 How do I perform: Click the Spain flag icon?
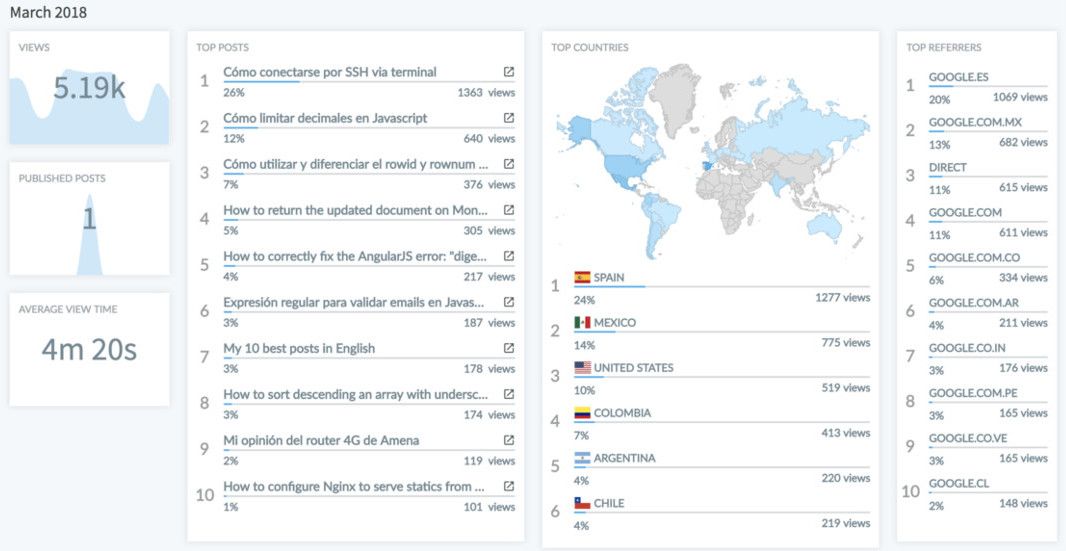582,278
